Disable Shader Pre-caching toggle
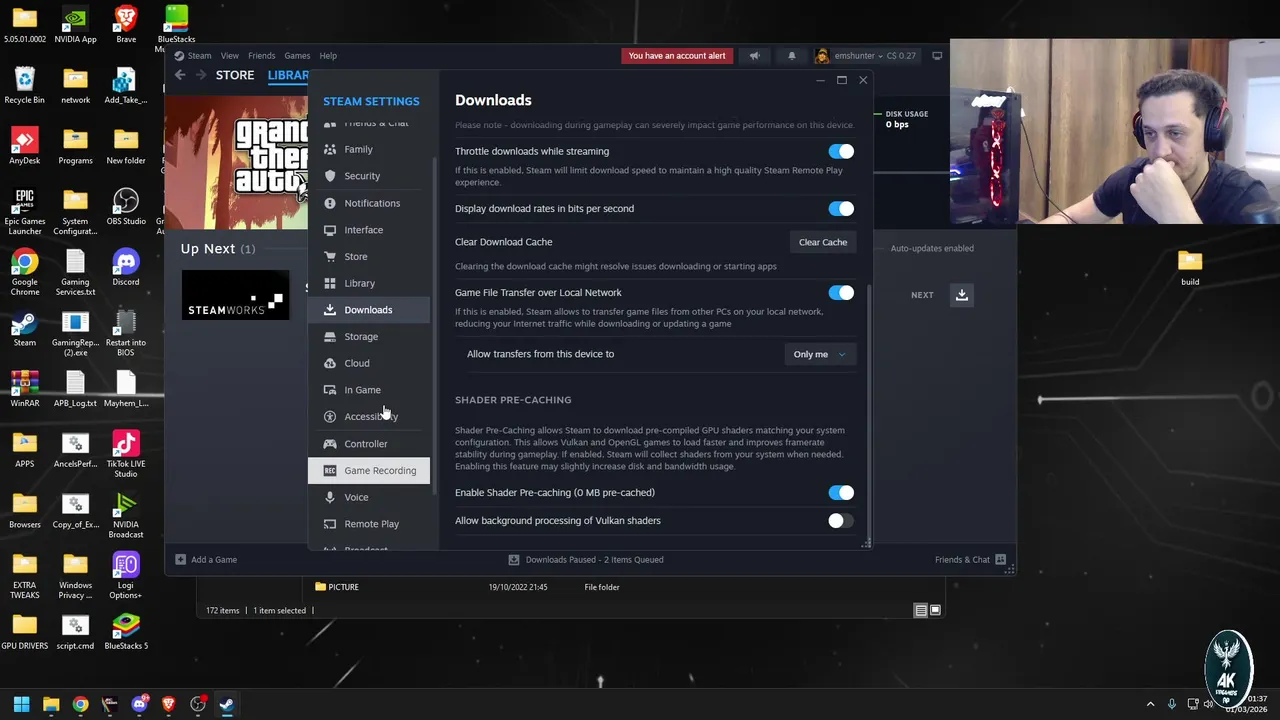Screen dimensions: 1280x720 click(841, 493)
